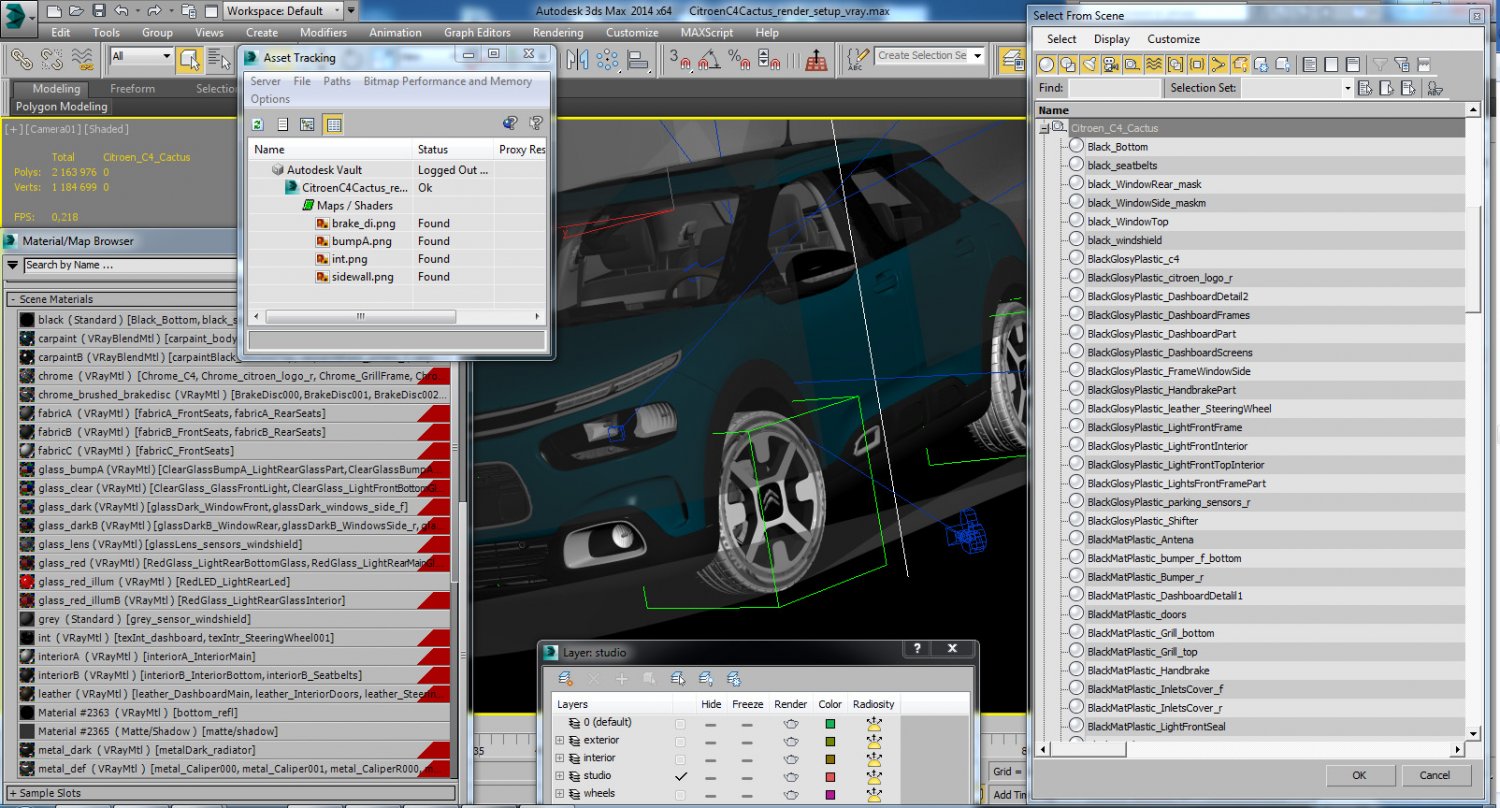The image size is (1500, 808).
Task: Toggle Display Lights filter in Select From Scene
Action: [x=1090, y=65]
